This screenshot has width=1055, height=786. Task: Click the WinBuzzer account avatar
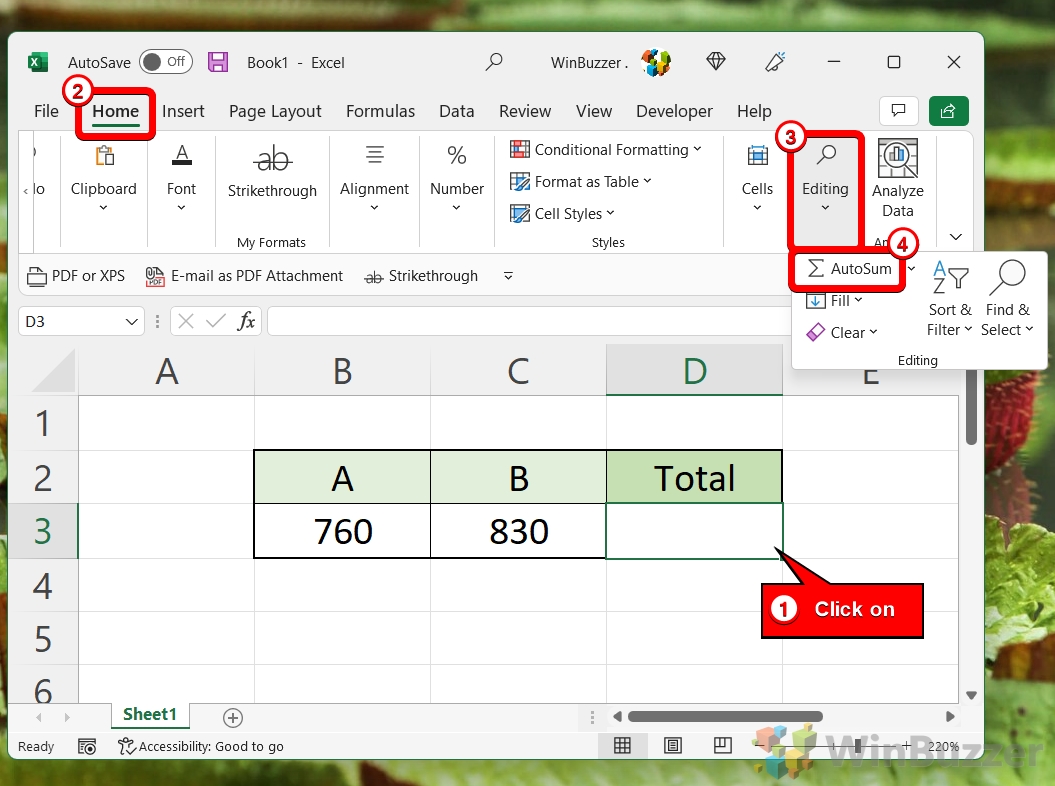tap(656, 62)
